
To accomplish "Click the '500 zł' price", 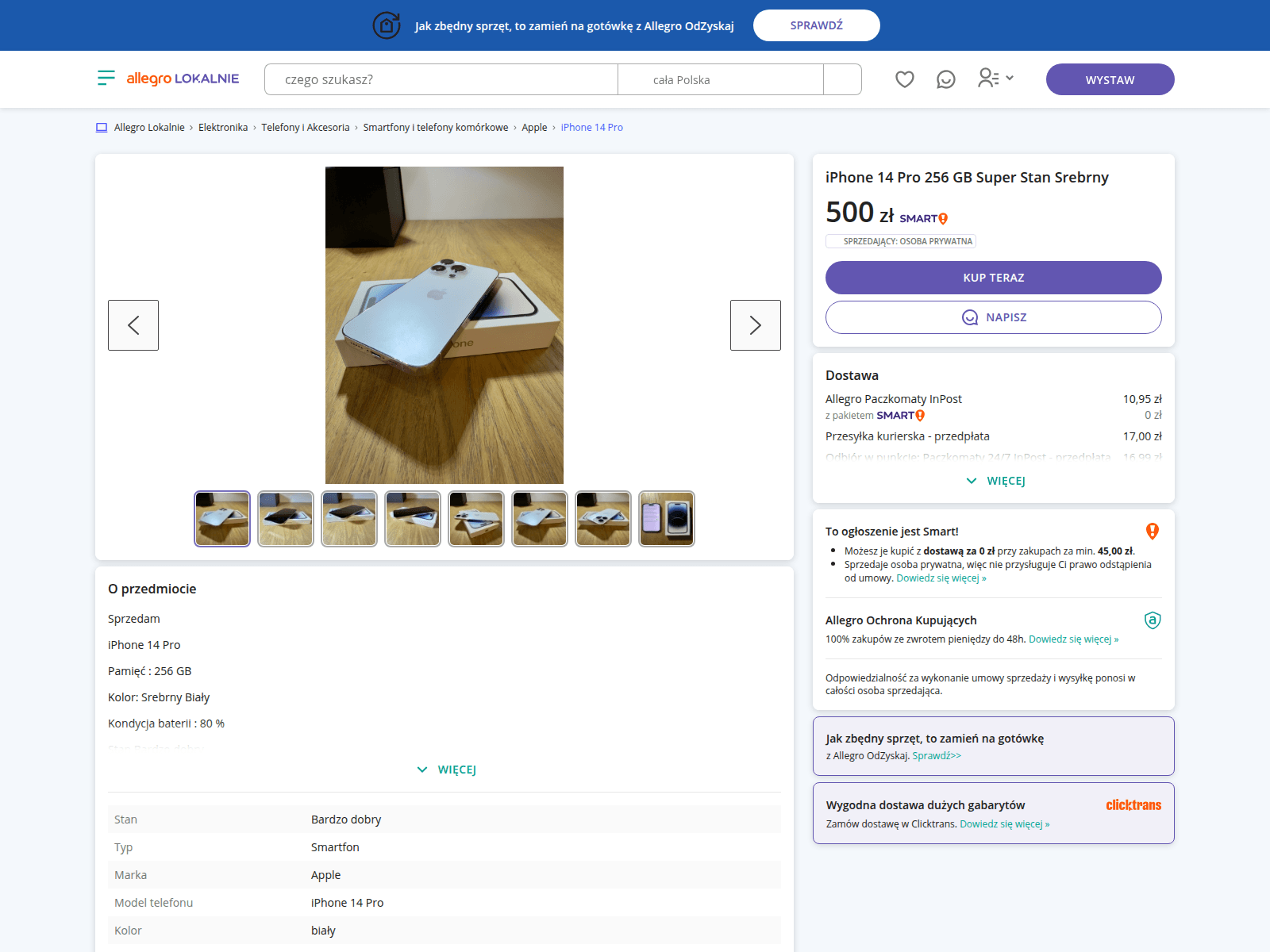I will tap(860, 213).
